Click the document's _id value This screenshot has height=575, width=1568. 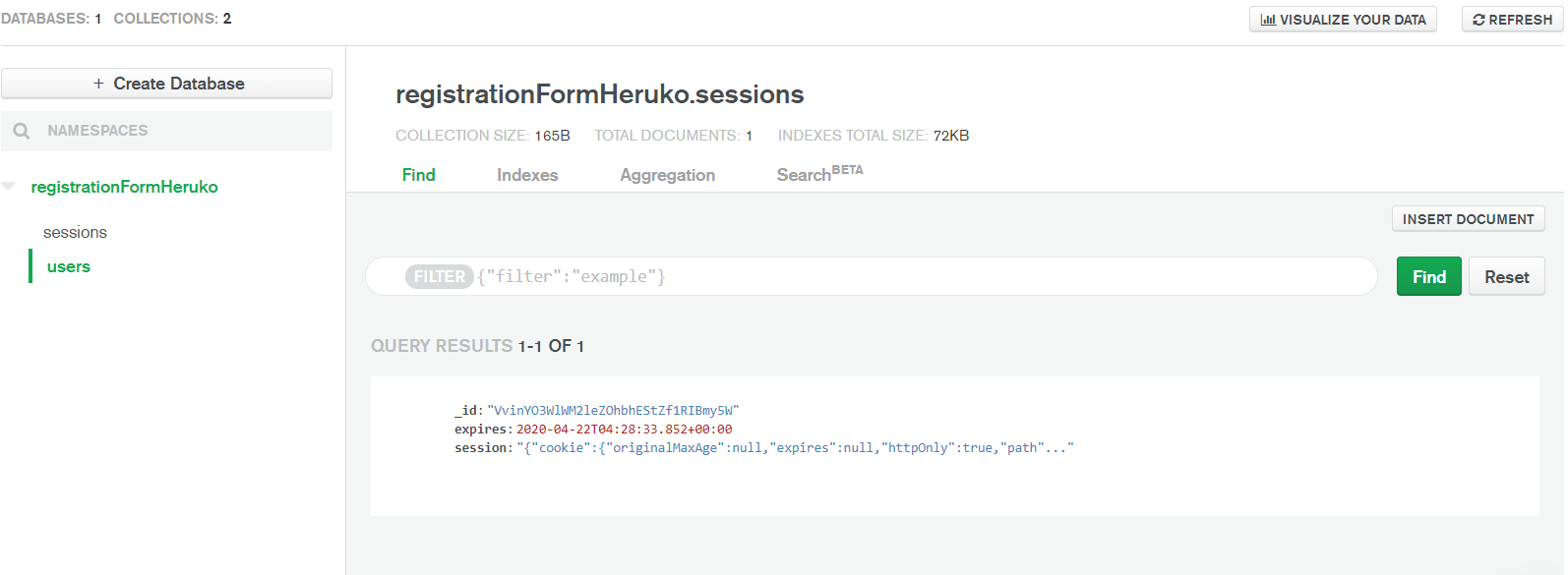point(612,411)
